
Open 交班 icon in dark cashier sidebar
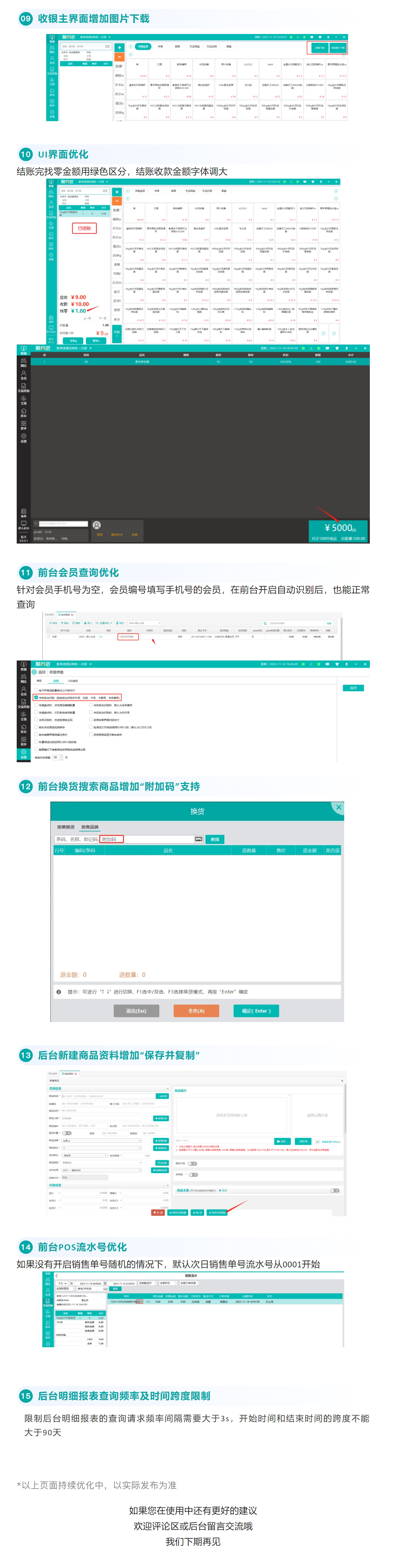[x=23, y=401]
